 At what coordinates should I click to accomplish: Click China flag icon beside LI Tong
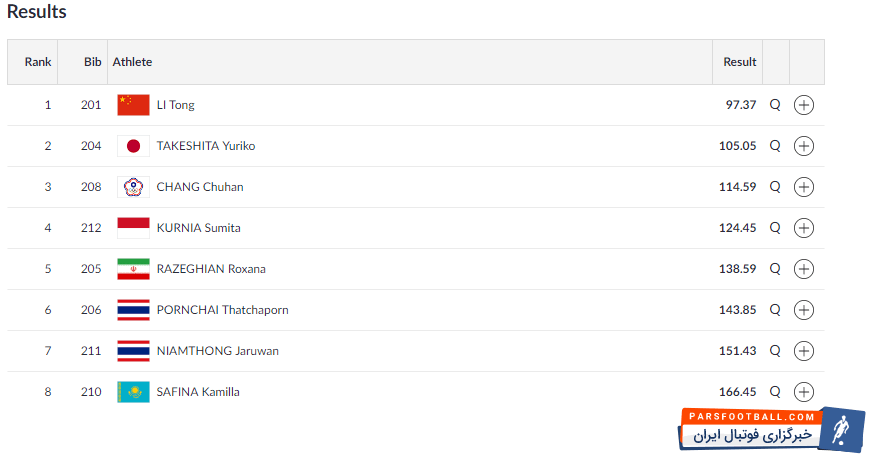pyautogui.click(x=133, y=105)
